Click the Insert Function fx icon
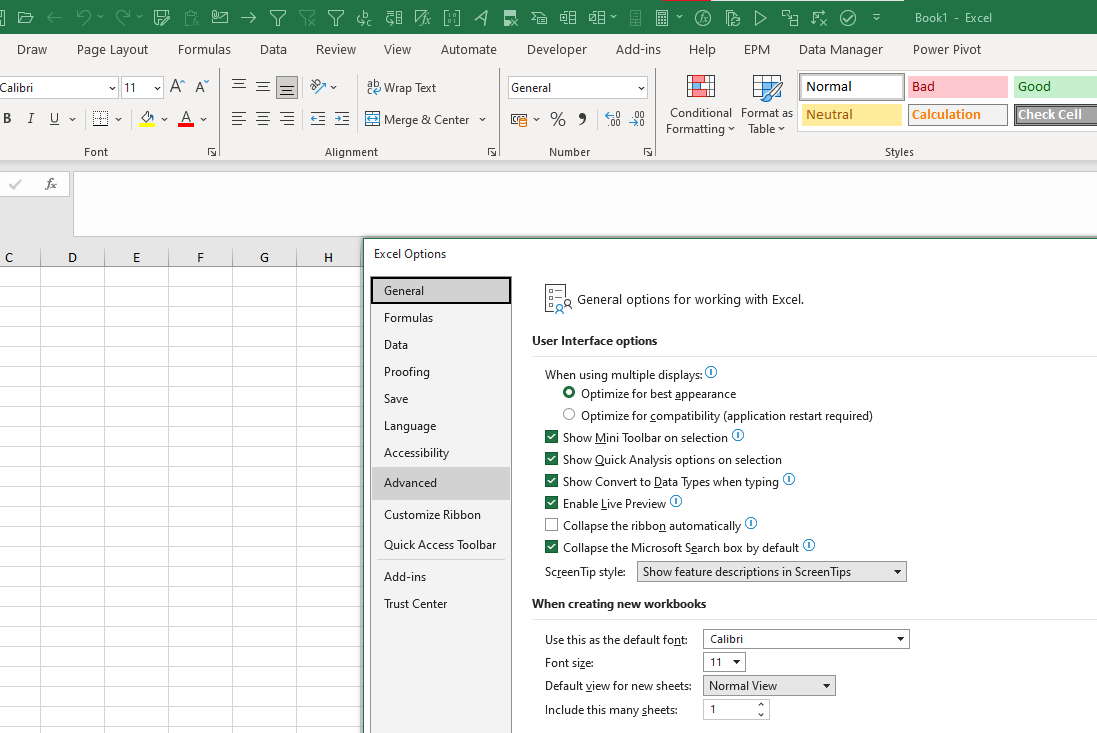Screen dimensions: 1097x733 pos(51,185)
